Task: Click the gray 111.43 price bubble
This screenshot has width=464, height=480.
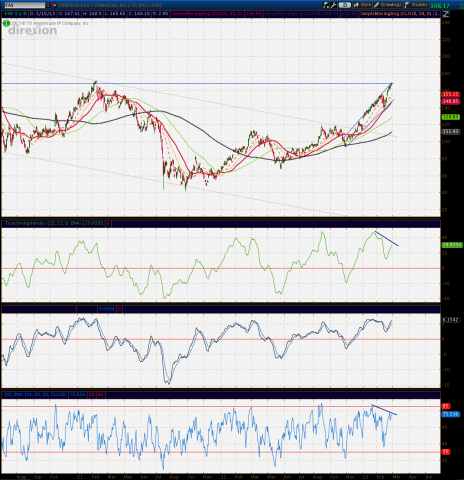Action: [451, 132]
